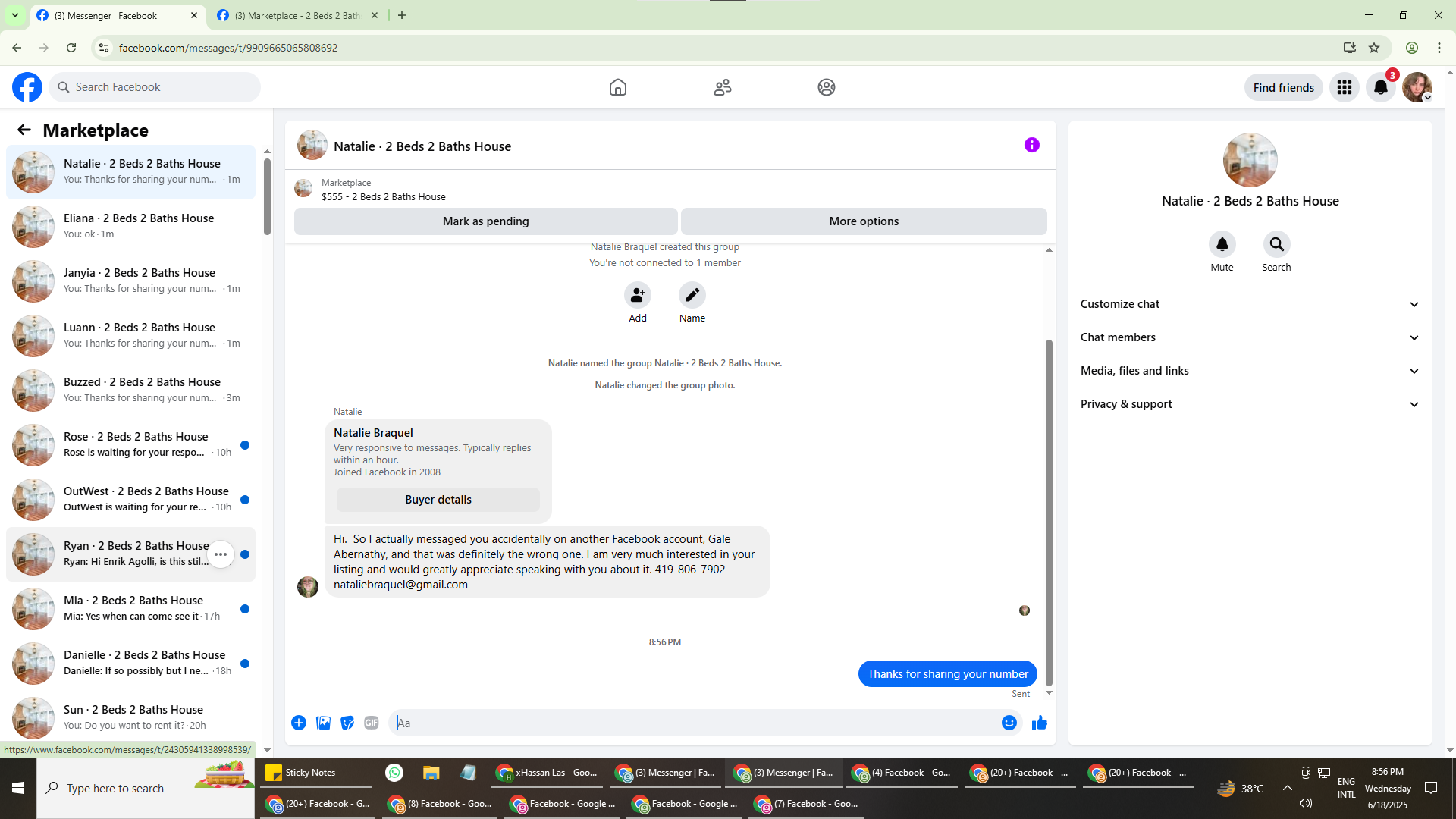
Task: Click the More options button
Action: (864, 221)
